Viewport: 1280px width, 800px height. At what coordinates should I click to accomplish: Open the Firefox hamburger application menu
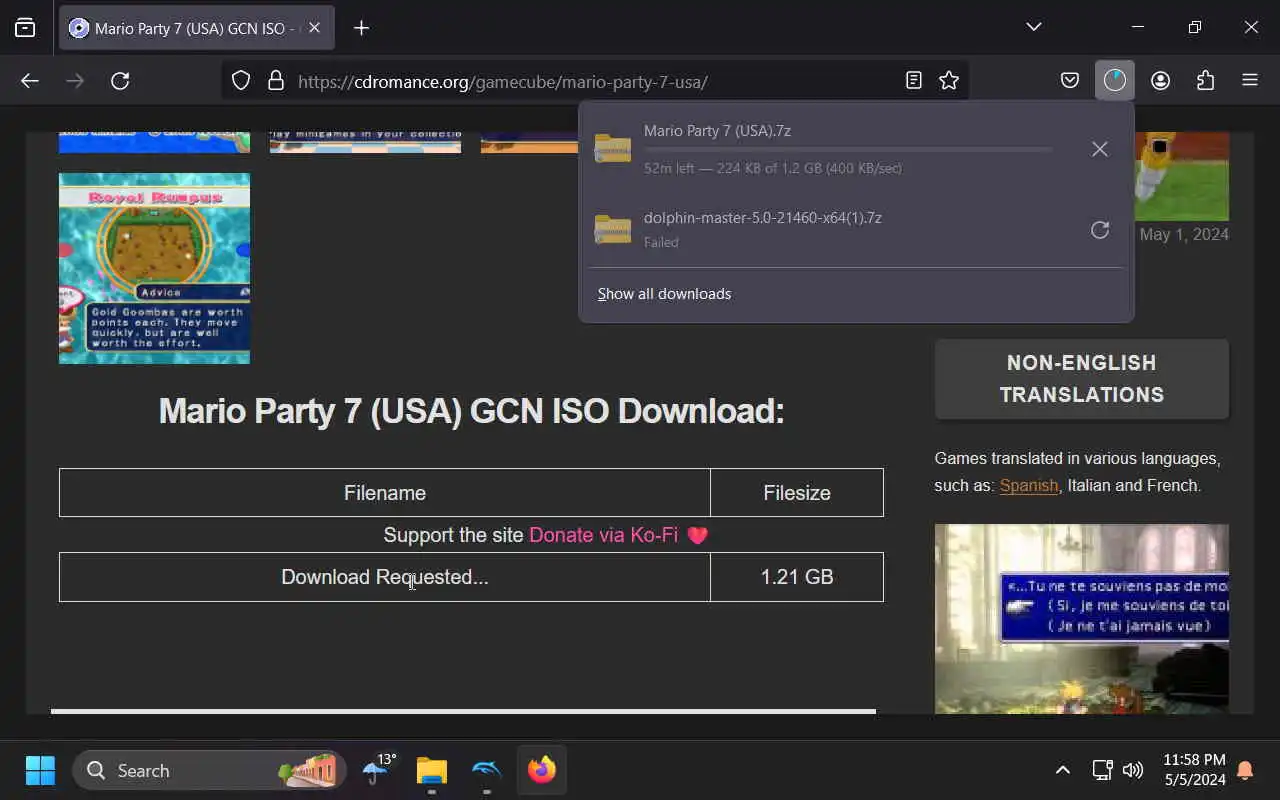pyautogui.click(x=1250, y=81)
